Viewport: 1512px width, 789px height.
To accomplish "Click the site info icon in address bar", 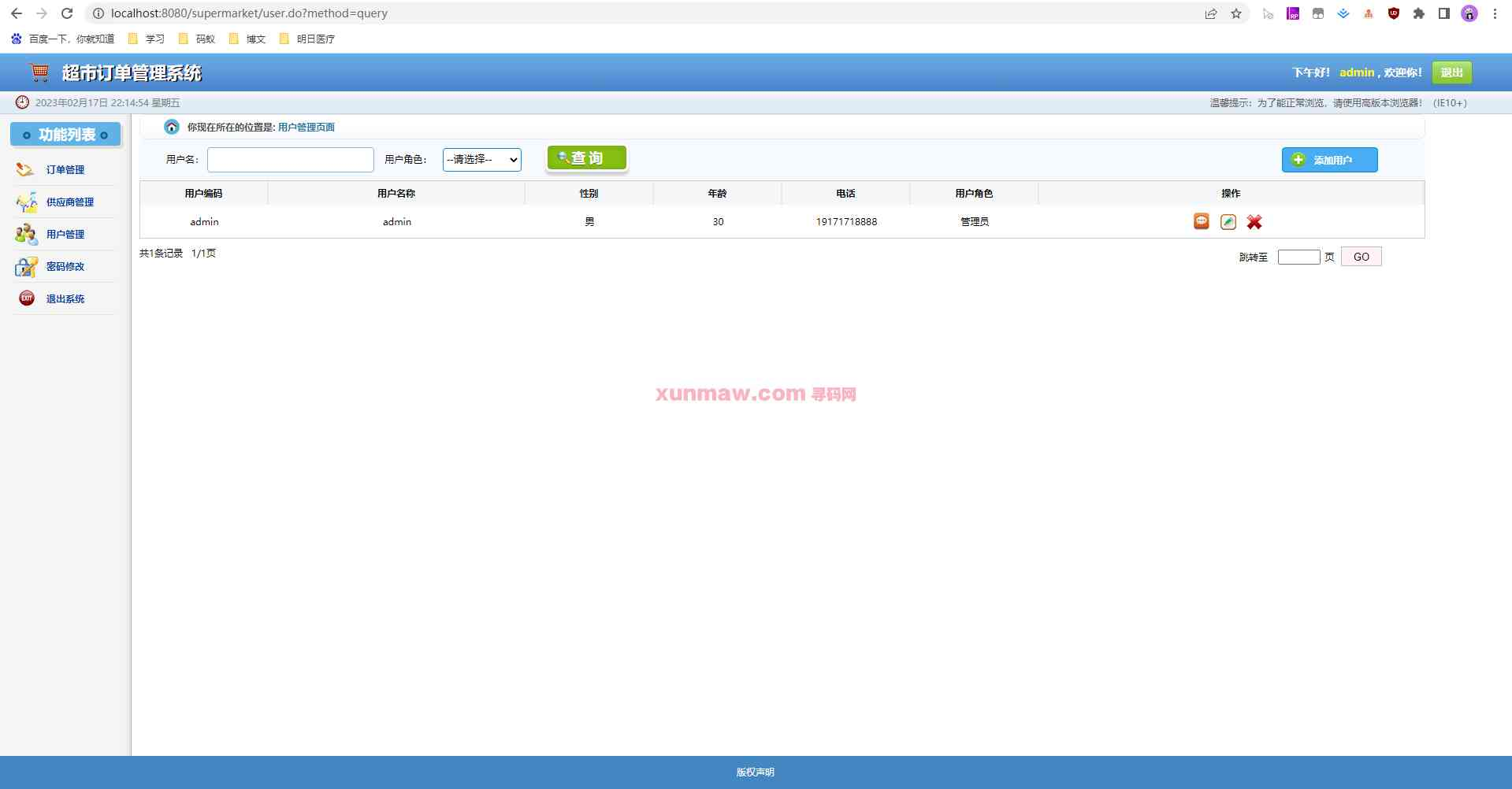I will pyautogui.click(x=98, y=13).
